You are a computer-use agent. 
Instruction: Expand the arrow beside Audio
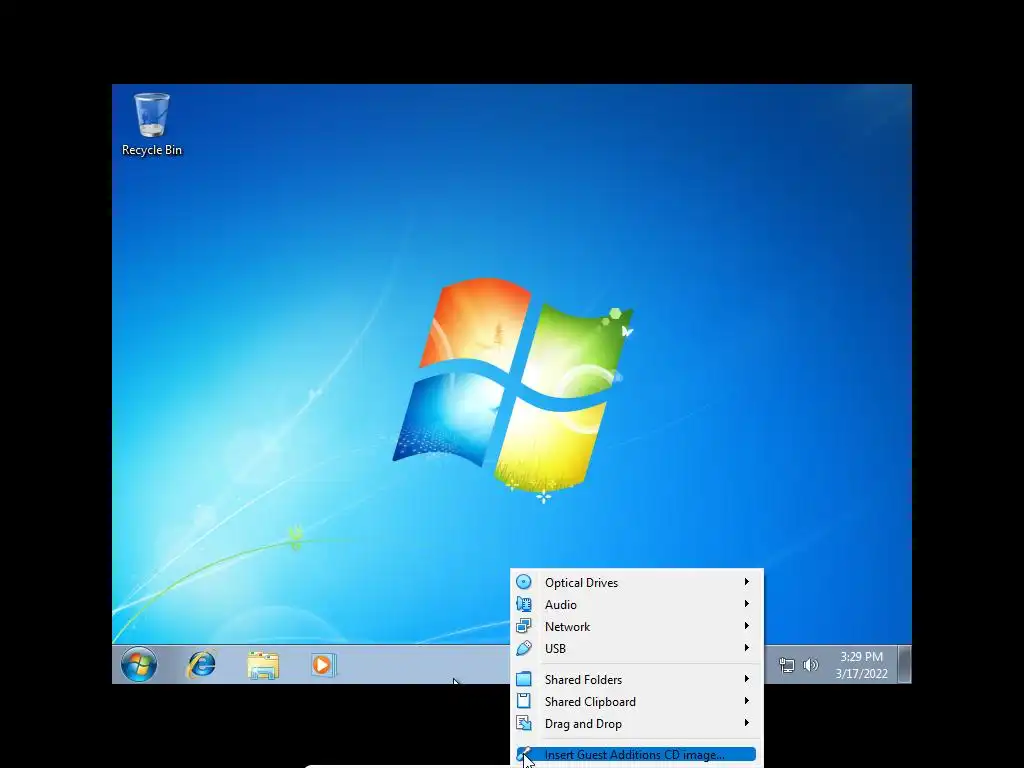746,603
